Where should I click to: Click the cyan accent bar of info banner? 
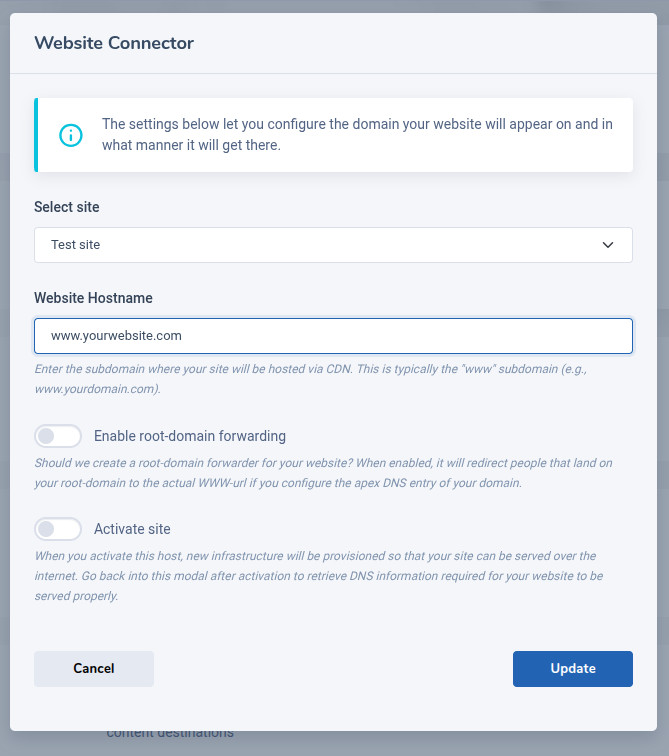pos(36,135)
